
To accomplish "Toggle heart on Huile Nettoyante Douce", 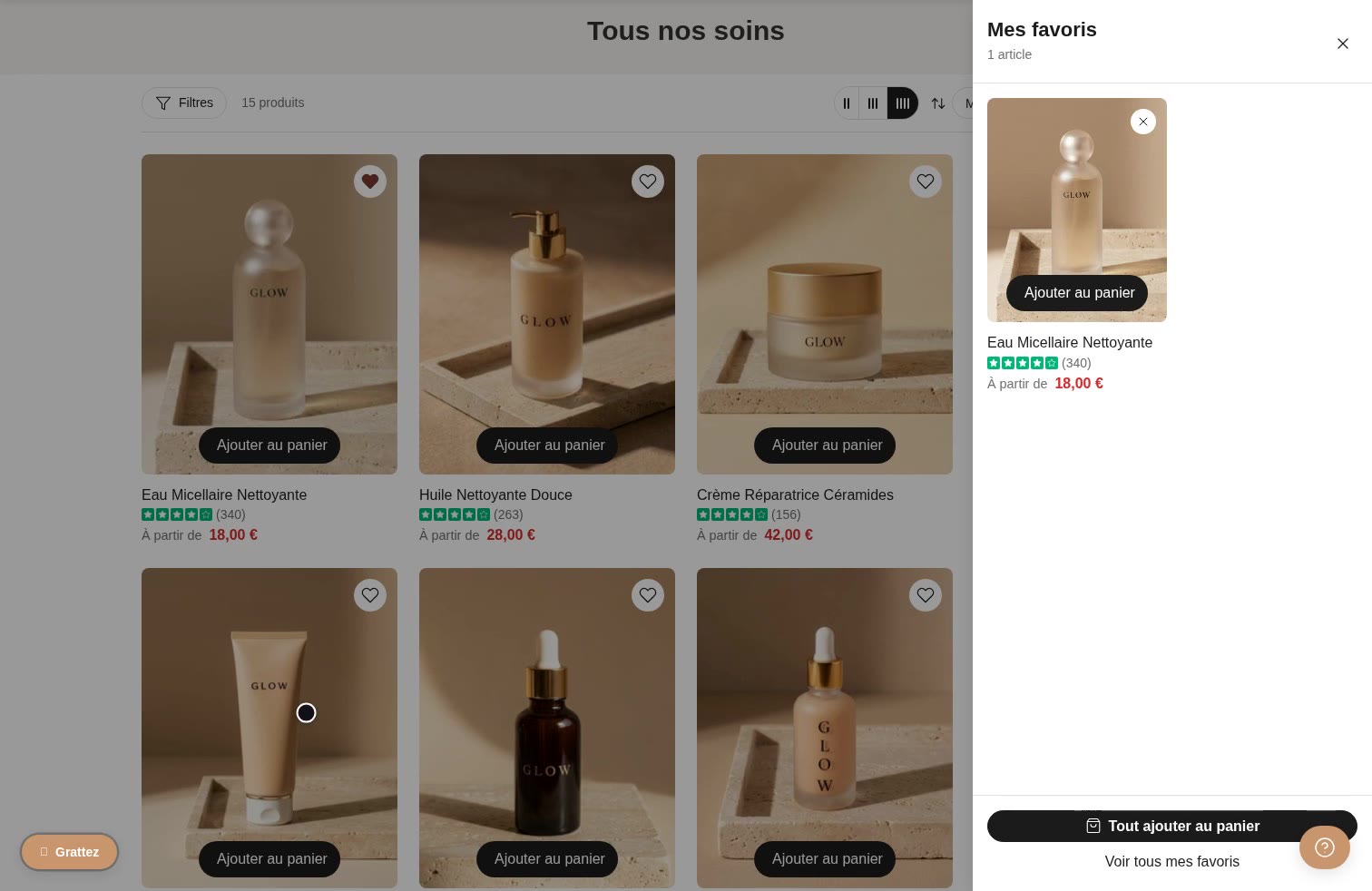I will [x=648, y=181].
